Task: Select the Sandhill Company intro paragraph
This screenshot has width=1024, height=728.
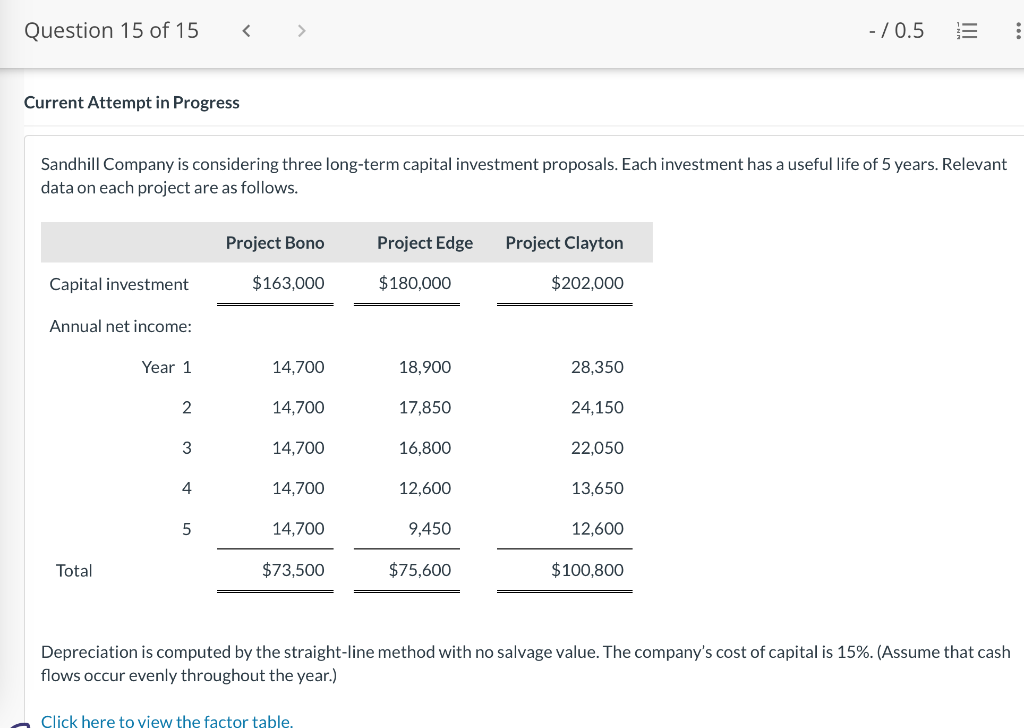Action: click(x=524, y=176)
